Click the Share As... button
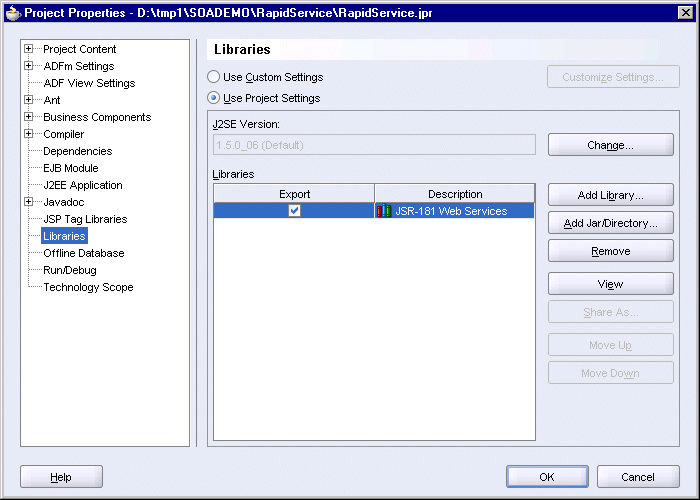 [x=611, y=312]
